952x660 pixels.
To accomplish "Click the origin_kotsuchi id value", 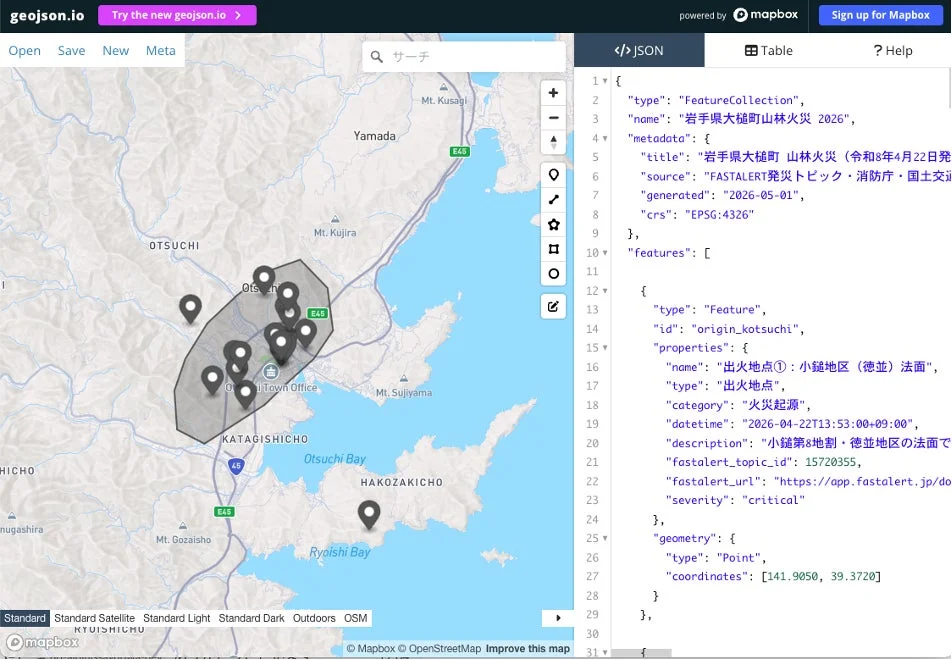I will coord(745,329).
